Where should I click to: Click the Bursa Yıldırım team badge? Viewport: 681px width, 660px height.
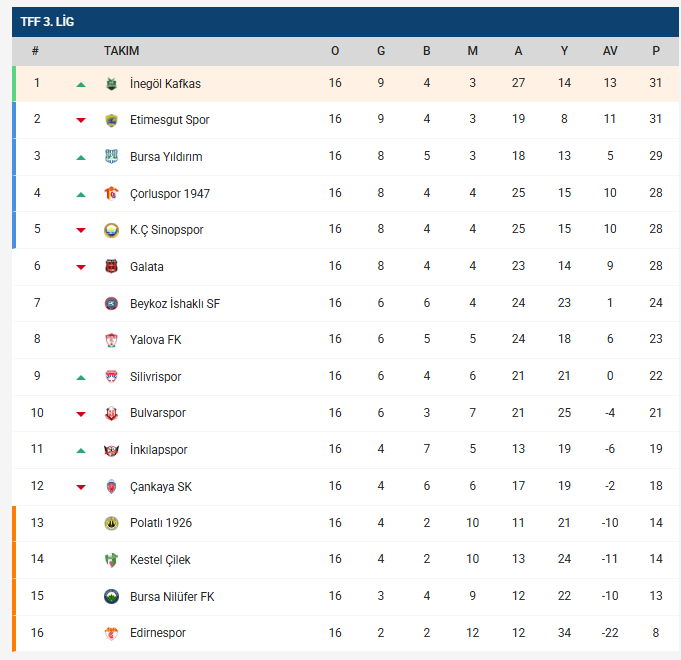coord(111,157)
